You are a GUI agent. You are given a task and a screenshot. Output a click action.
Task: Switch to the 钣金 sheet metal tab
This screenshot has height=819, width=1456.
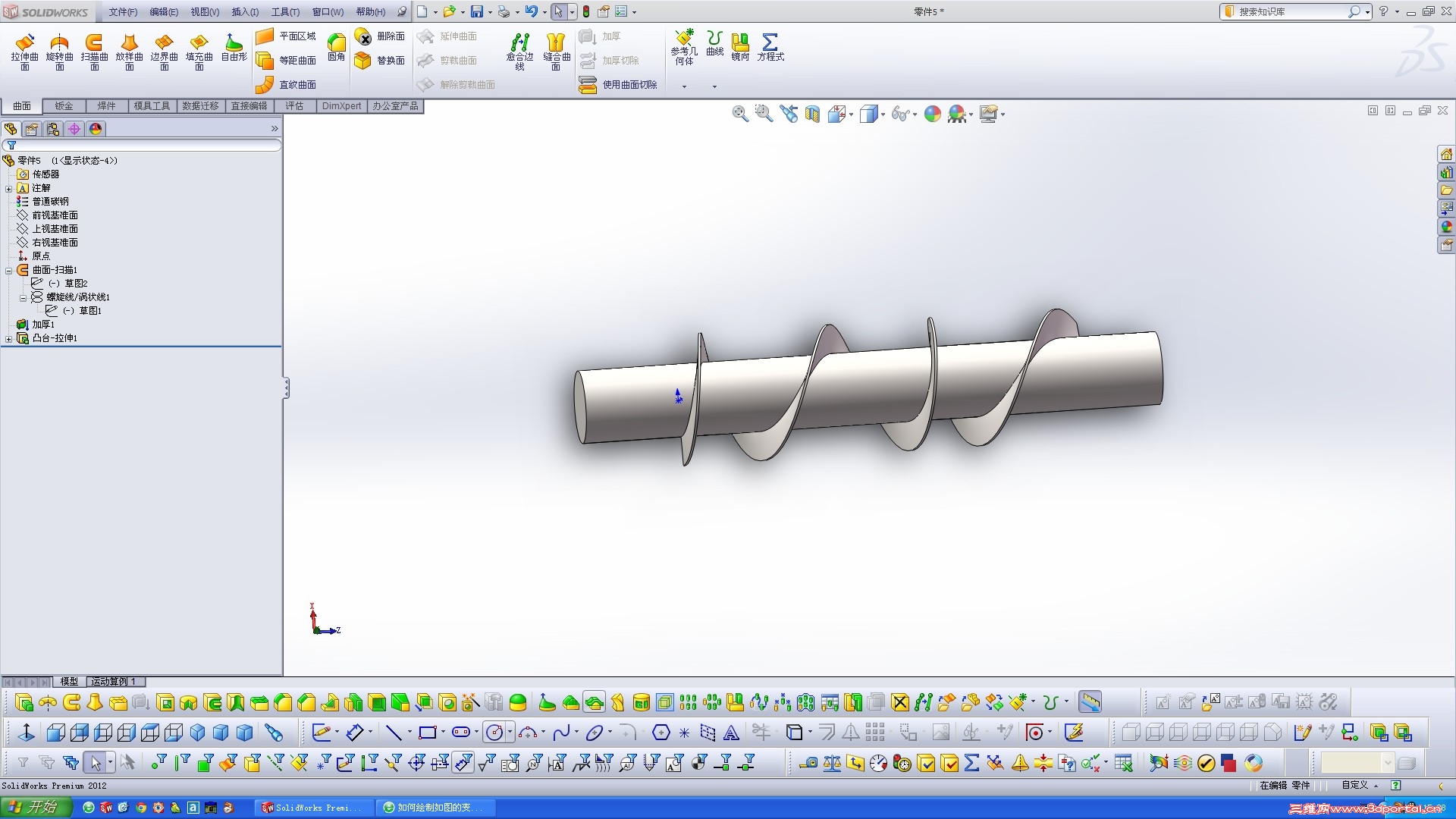pos(64,106)
